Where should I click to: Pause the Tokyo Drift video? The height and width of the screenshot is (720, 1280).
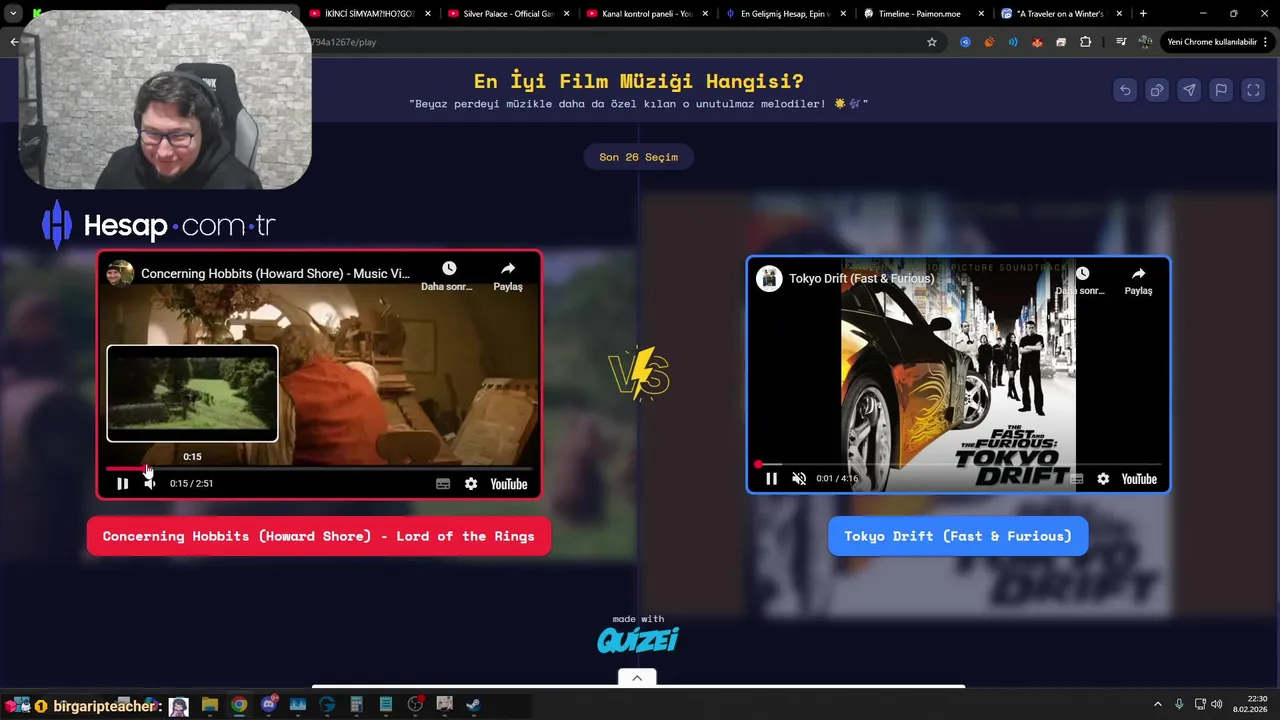[x=771, y=479]
